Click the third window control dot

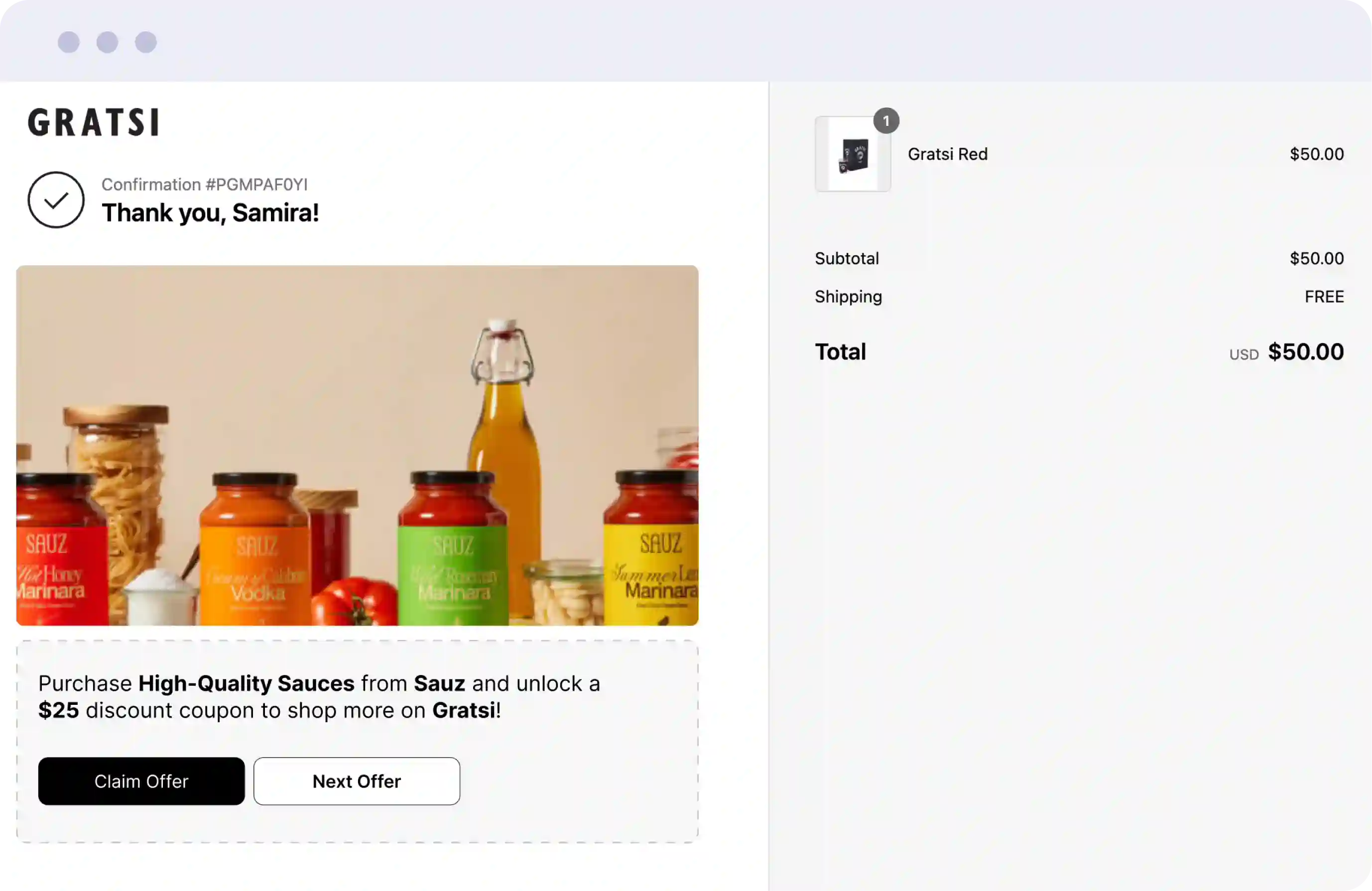[146, 42]
